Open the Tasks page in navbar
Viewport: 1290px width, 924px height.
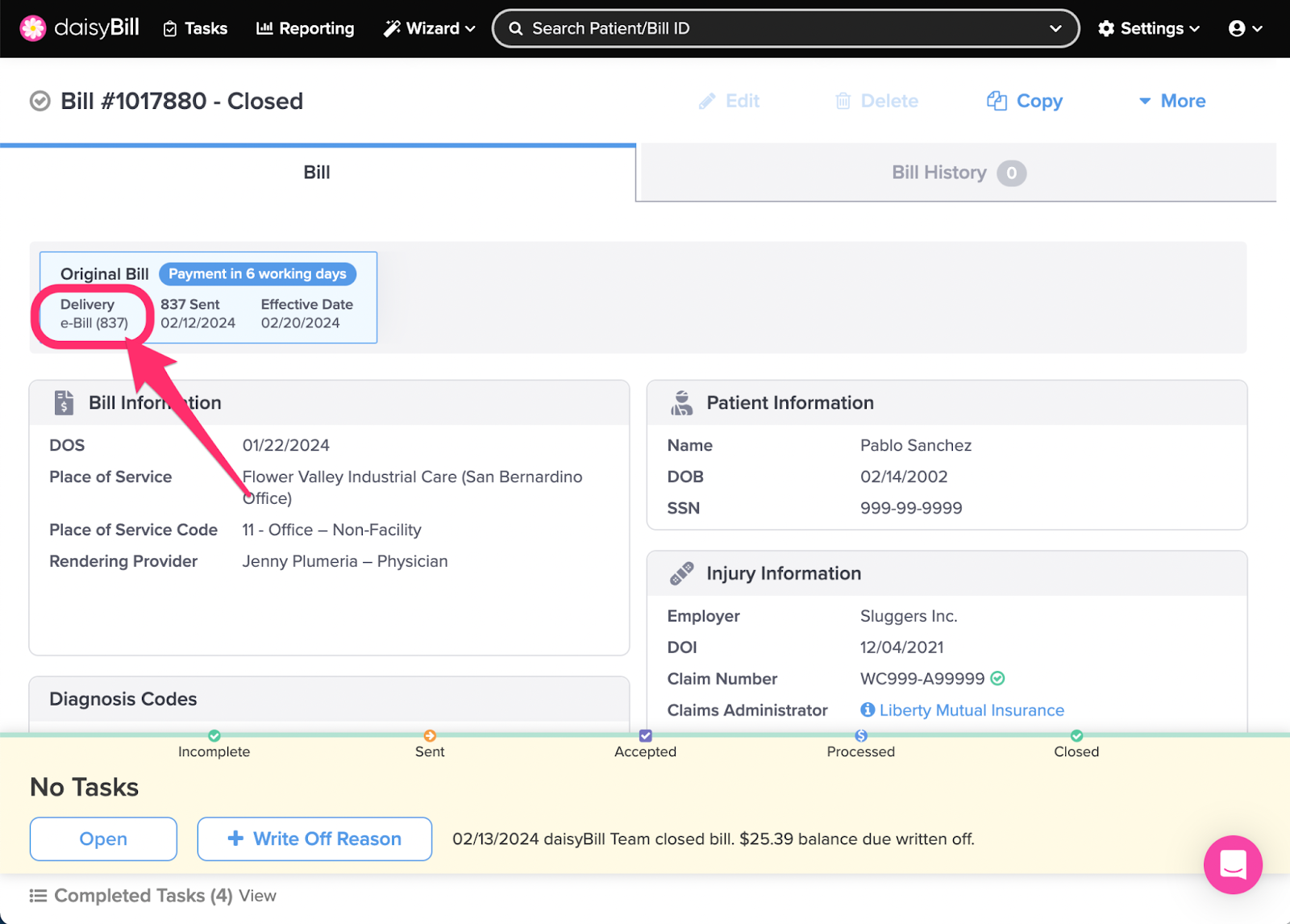coord(196,28)
